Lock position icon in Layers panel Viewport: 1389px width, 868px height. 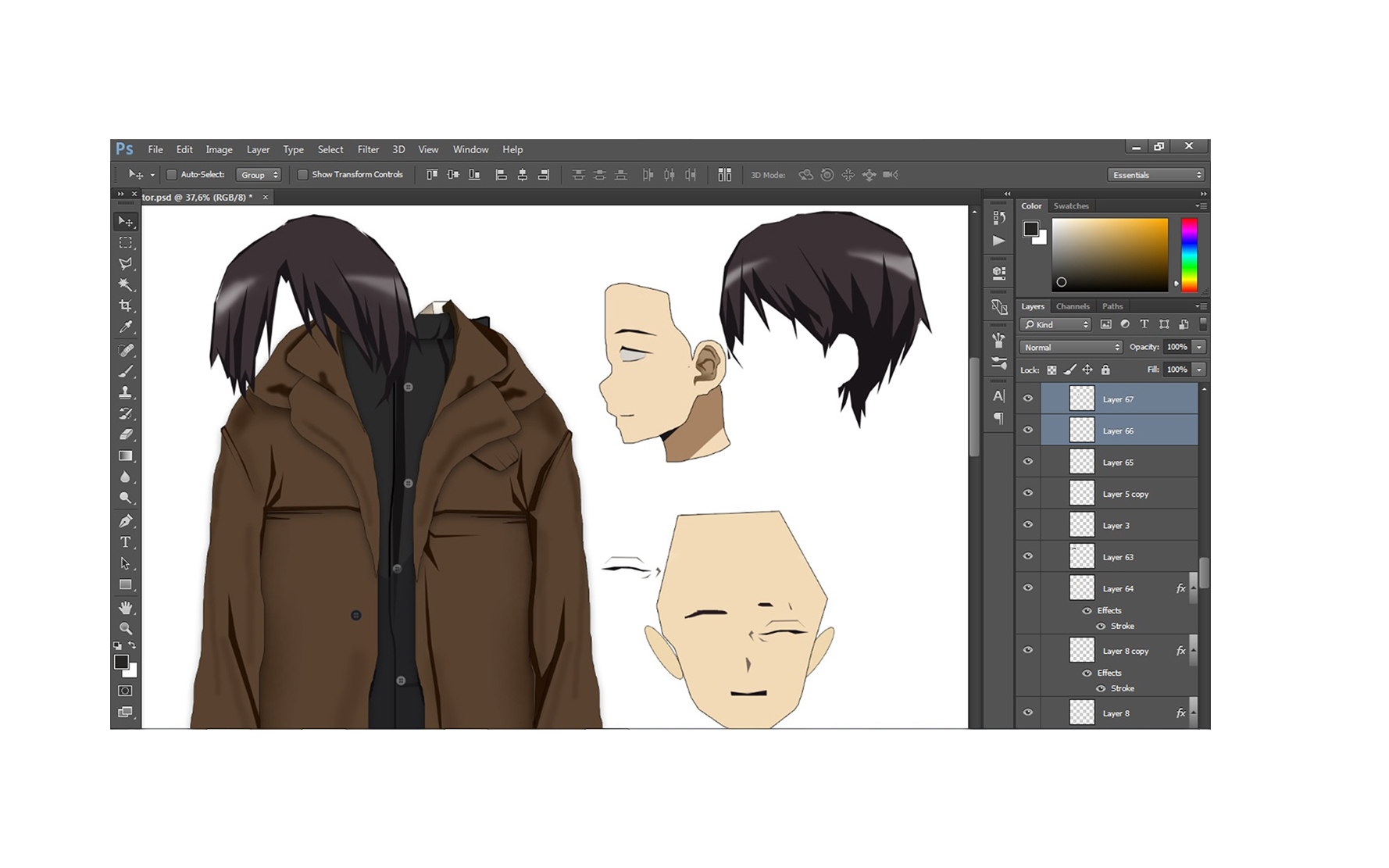(1087, 370)
